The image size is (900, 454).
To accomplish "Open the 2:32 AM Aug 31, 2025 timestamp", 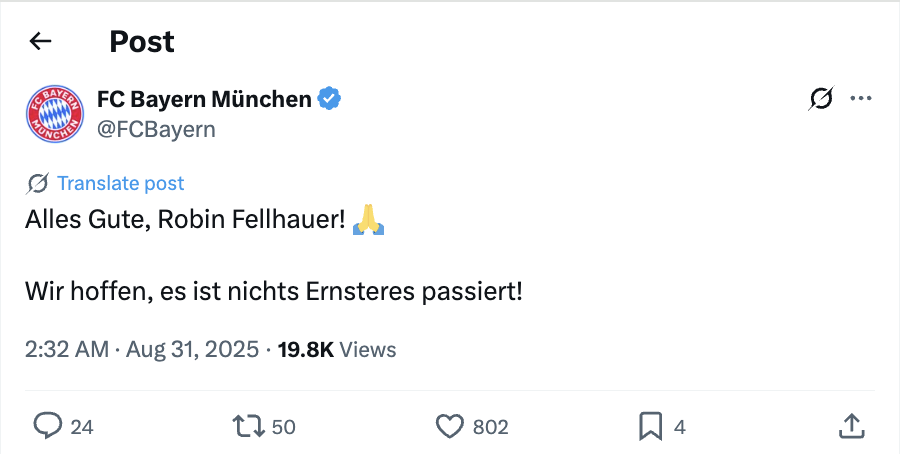I will tap(142, 350).
